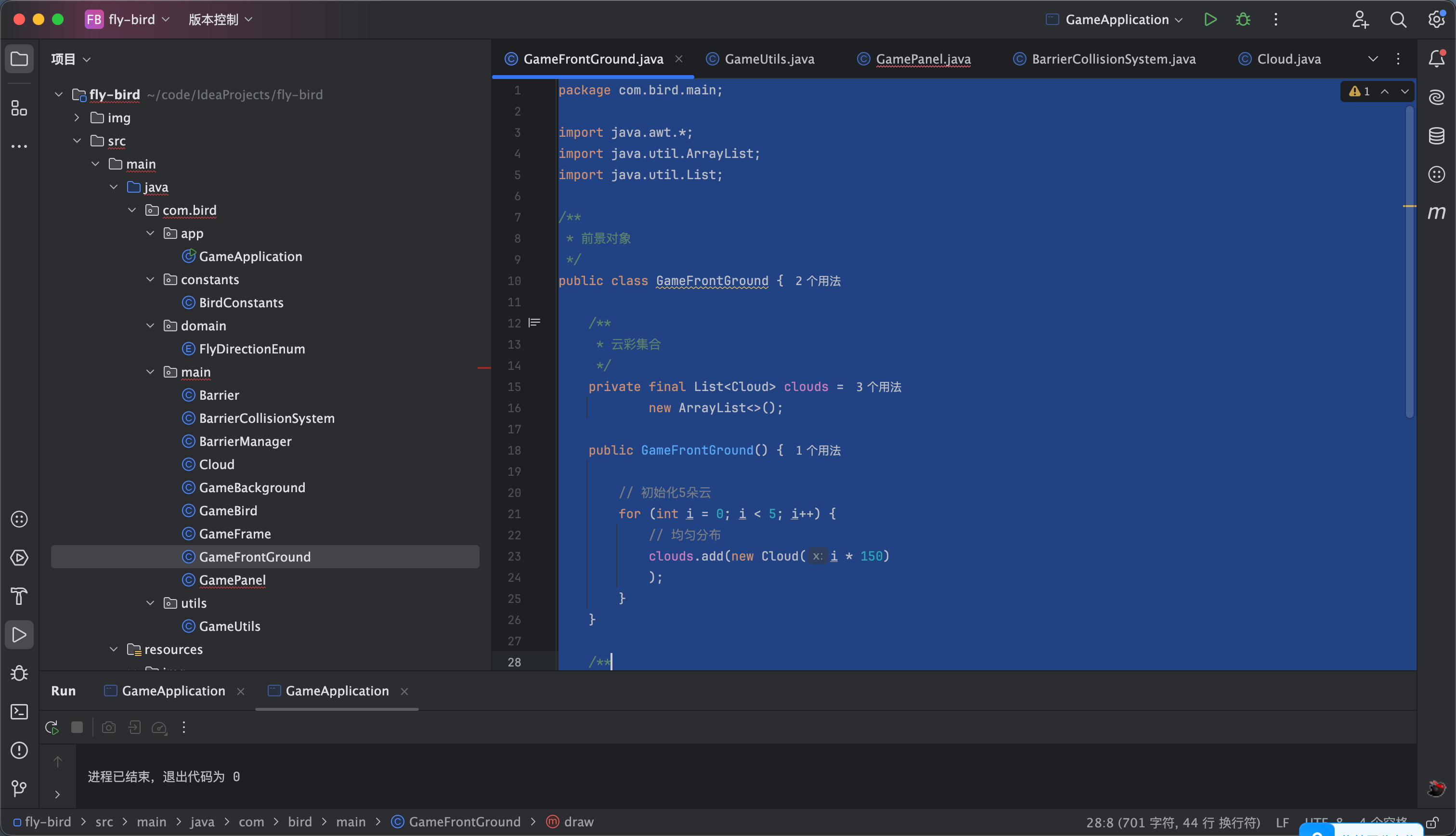
Task: Show the hidden editor tabs dropdown chevron
Action: [x=1373, y=59]
